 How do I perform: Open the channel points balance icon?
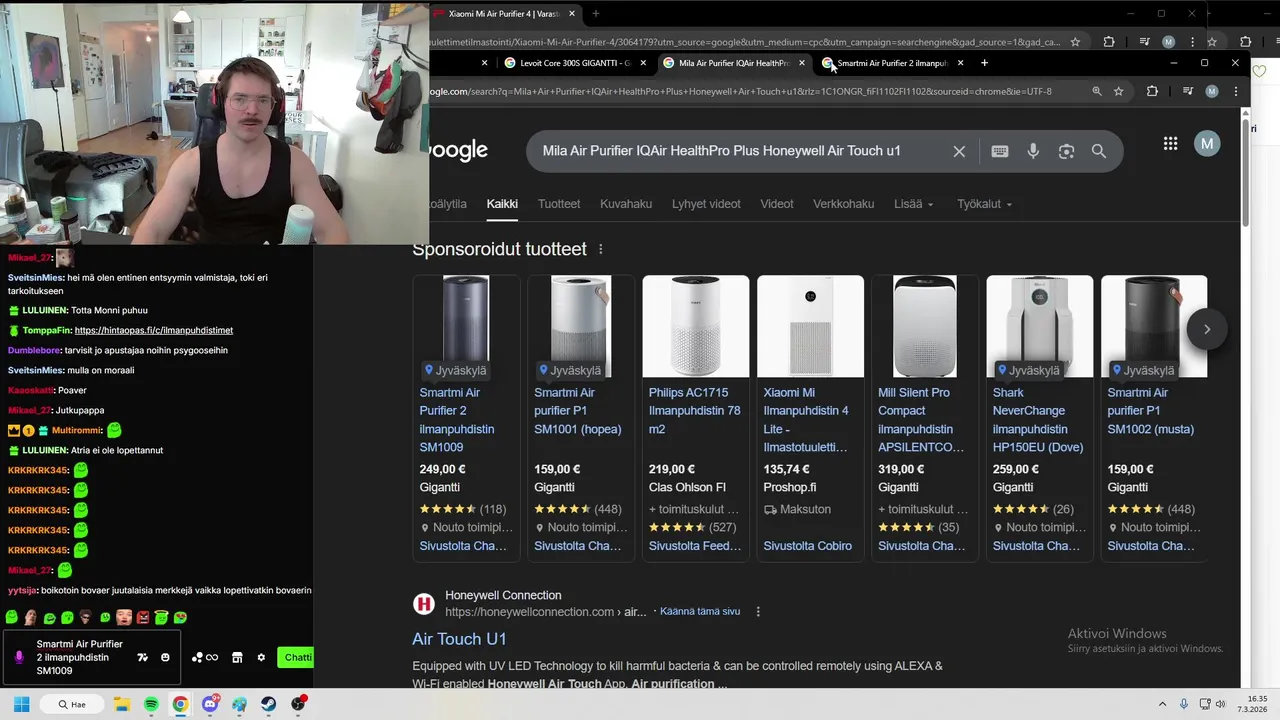205,657
